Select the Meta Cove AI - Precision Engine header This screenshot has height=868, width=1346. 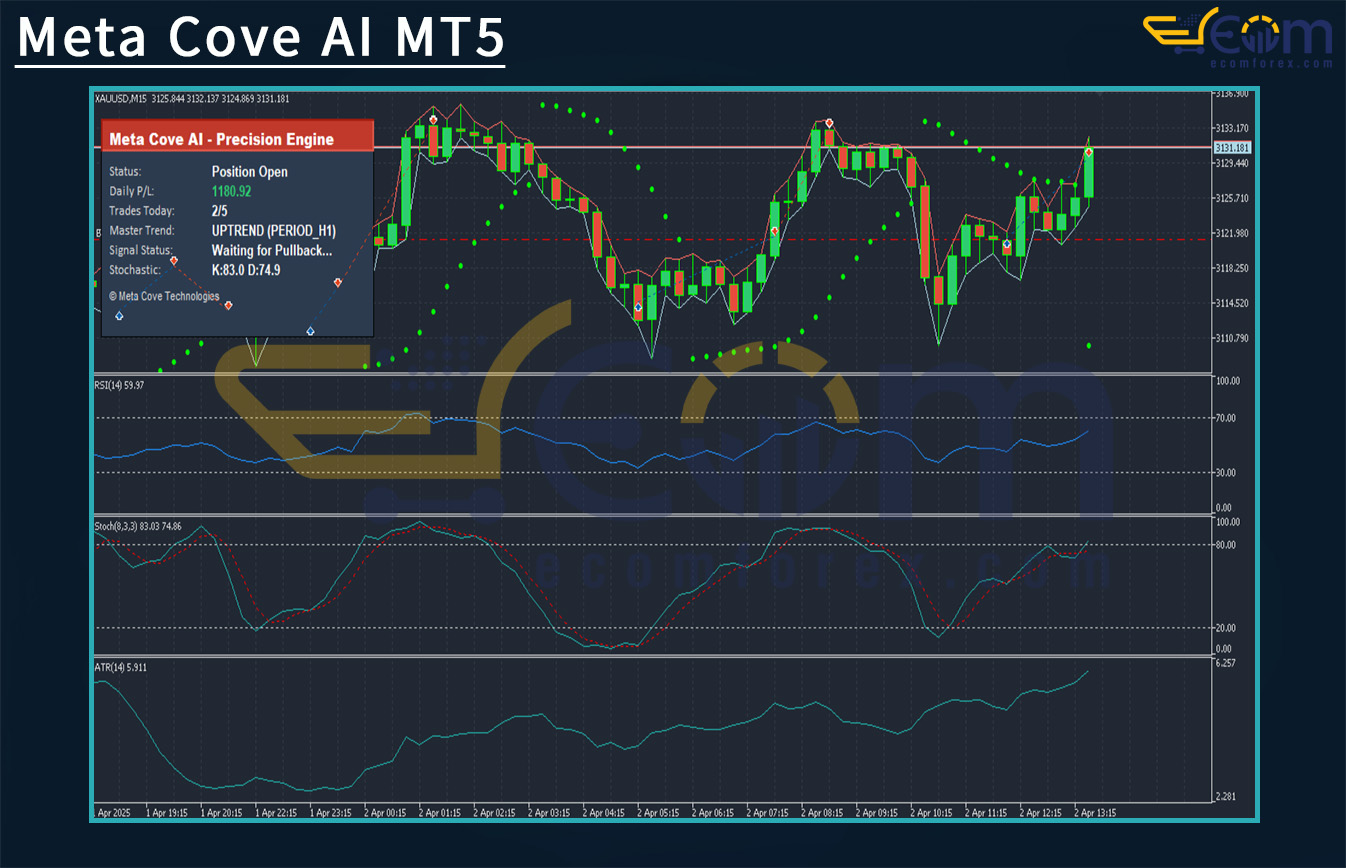(x=221, y=139)
